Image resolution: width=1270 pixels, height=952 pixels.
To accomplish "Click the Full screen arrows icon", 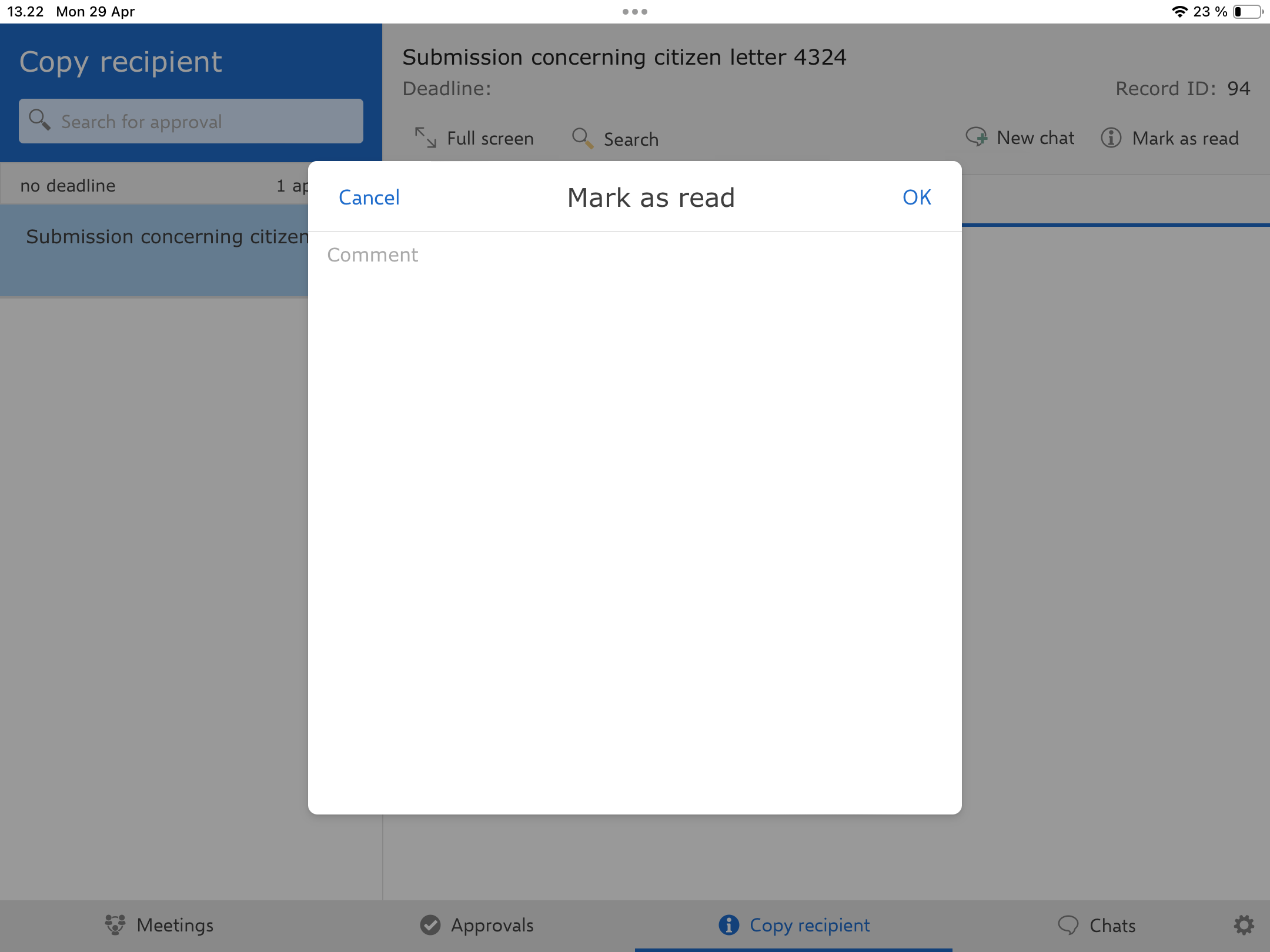I will click(x=425, y=138).
